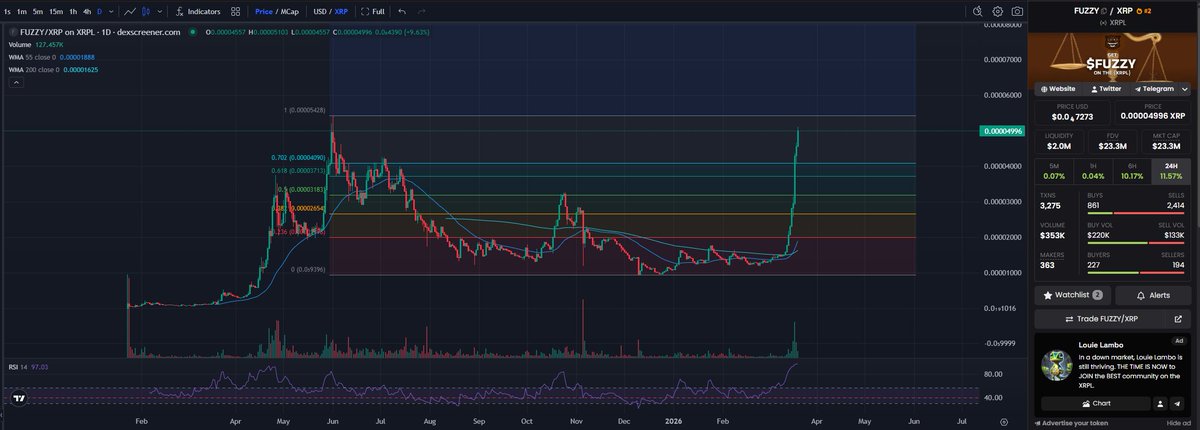
Task: Click the chart title FUZZY/XRP on XRPL
Action: pos(100,32)
